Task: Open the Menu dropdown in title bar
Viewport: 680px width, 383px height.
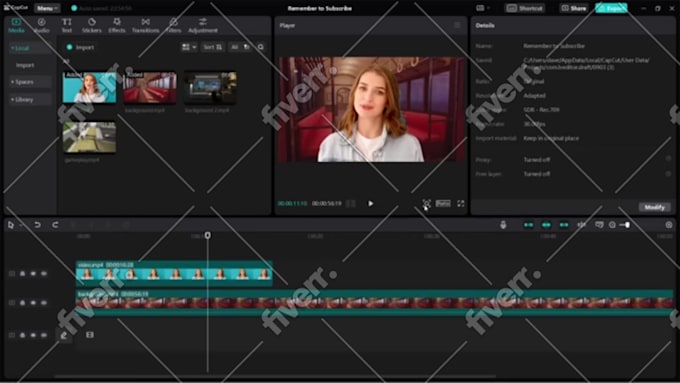Action: pos(47,8)
